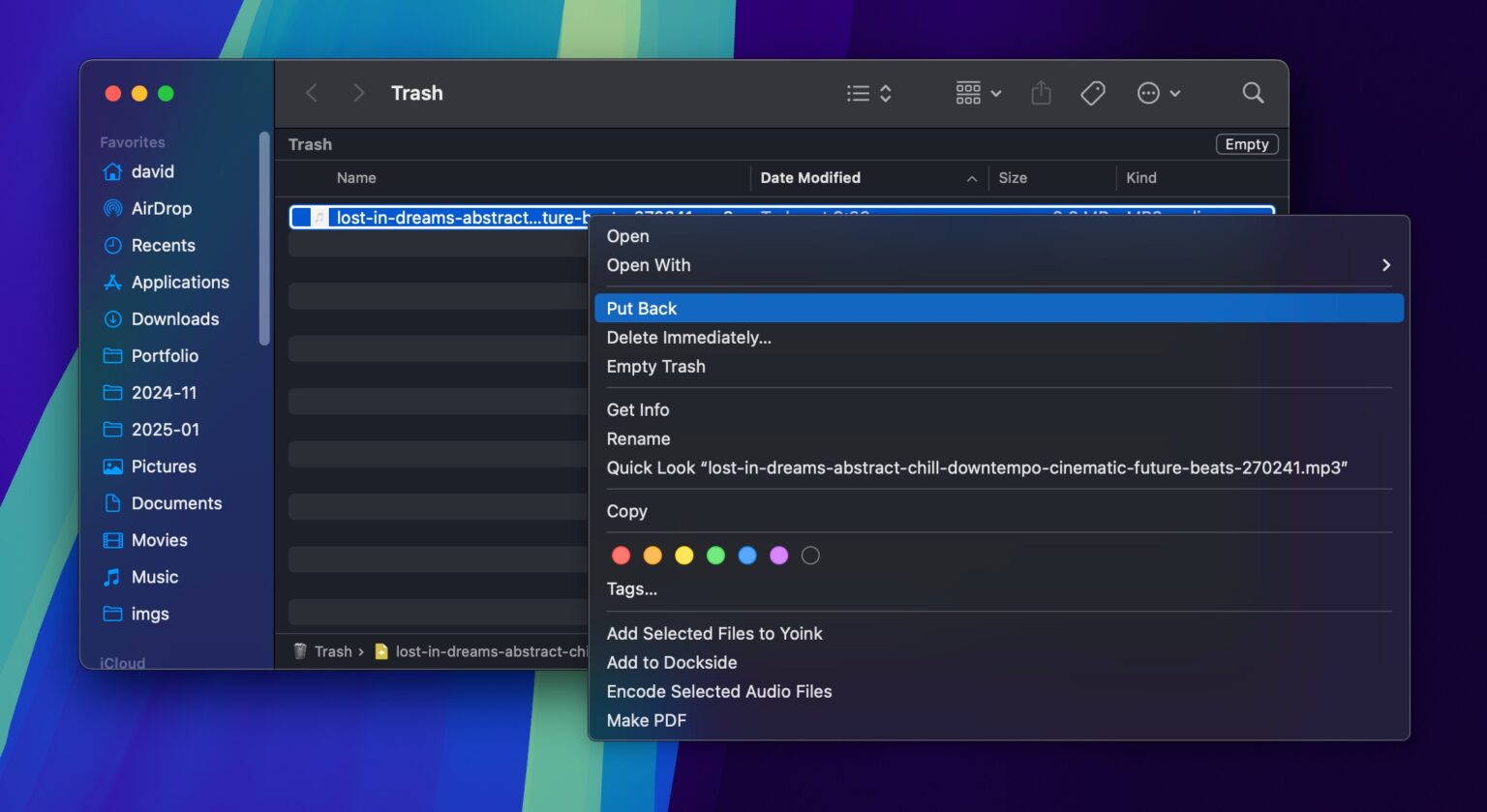Select Delete Immediately in the menu

point(688,337)
